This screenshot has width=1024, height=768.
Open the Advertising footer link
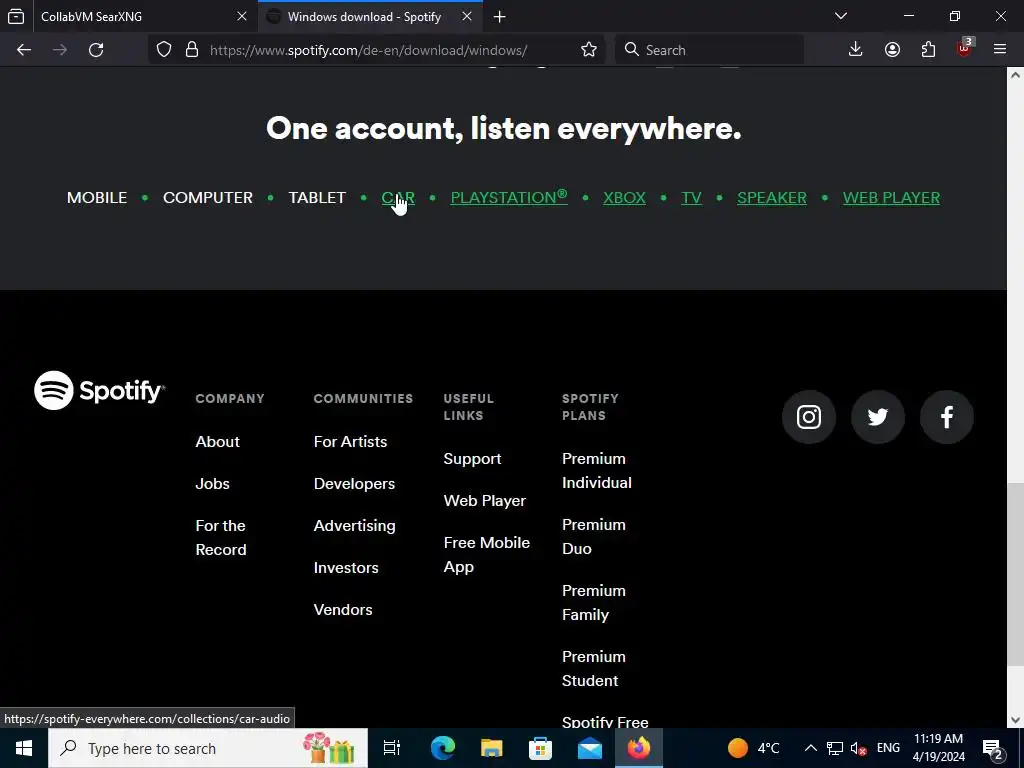(355, 526)
